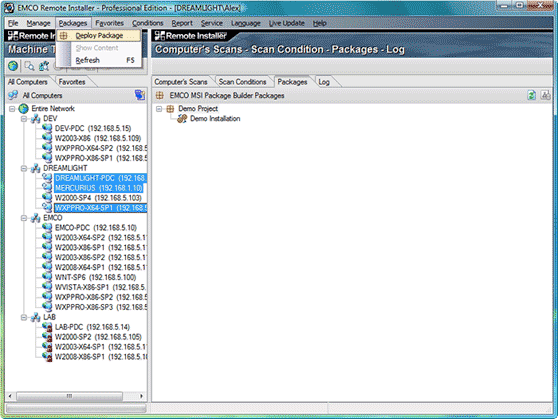
Task: Collapse the Demo Project node
Action: click(159, 109)
